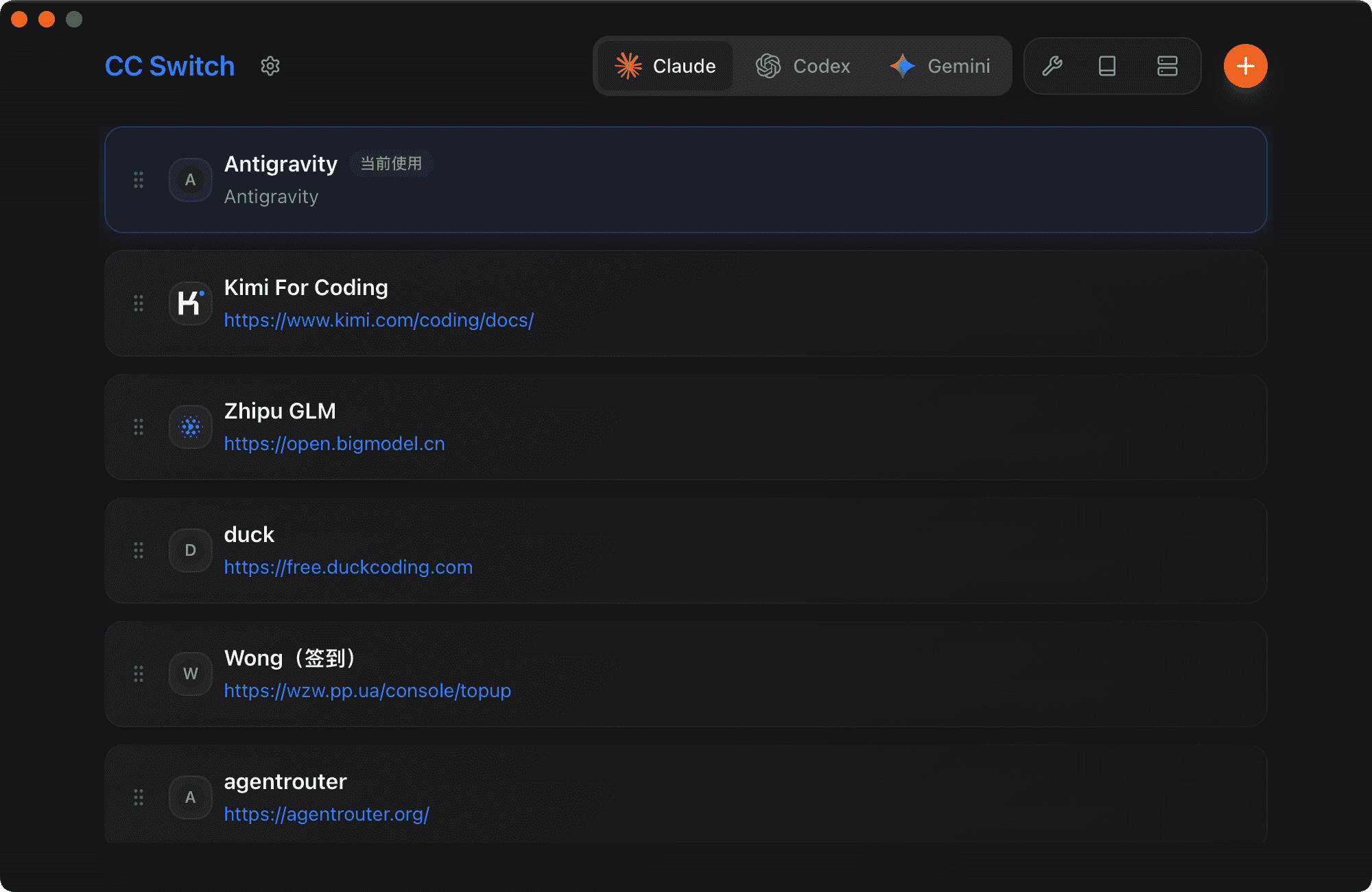Click the wrench tools icon in toolbar
This screenshot has height=892, width=1372.
coord(1052,66)
